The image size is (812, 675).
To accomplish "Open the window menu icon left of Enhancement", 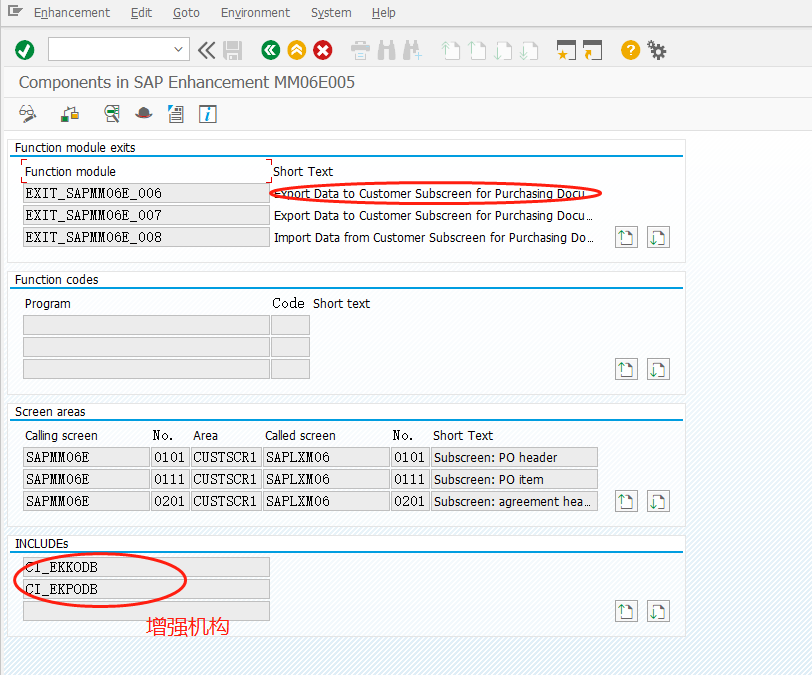I will (15, 11).
